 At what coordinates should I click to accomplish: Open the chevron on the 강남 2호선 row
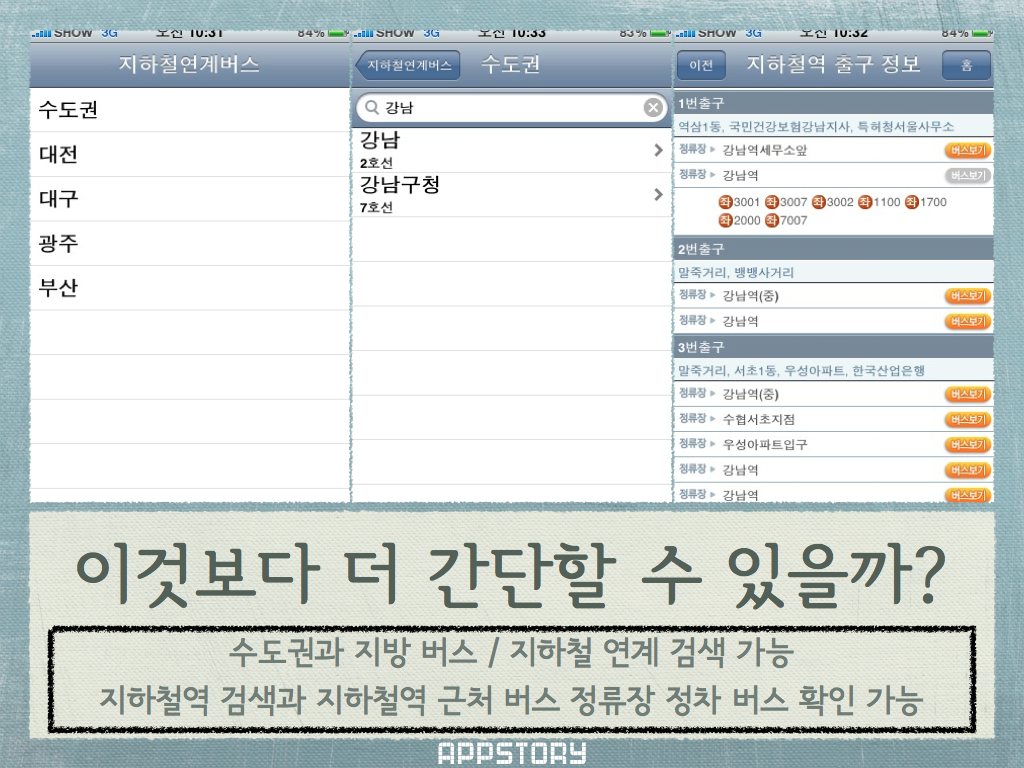pos(658,150)
